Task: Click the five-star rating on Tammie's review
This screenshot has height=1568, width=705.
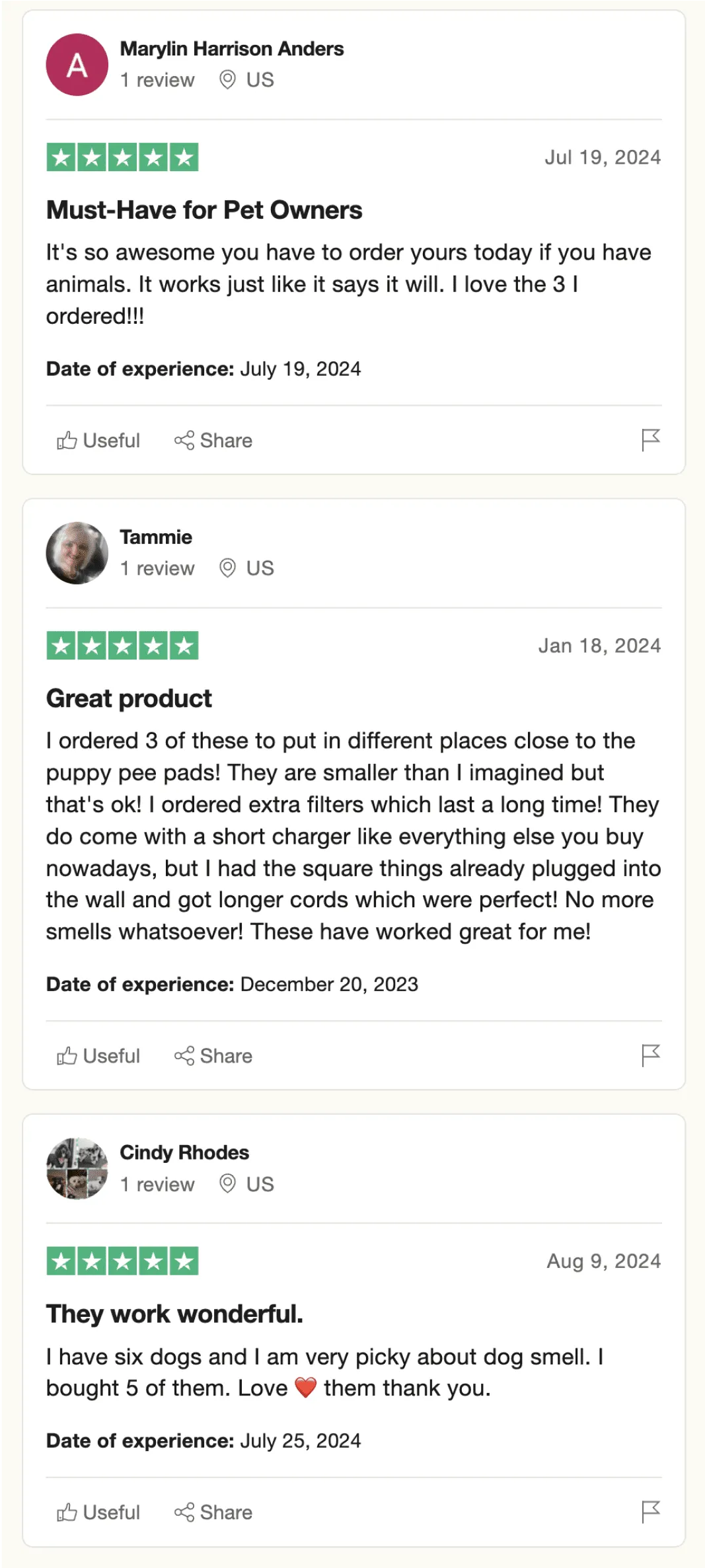Action: (122, 646)
